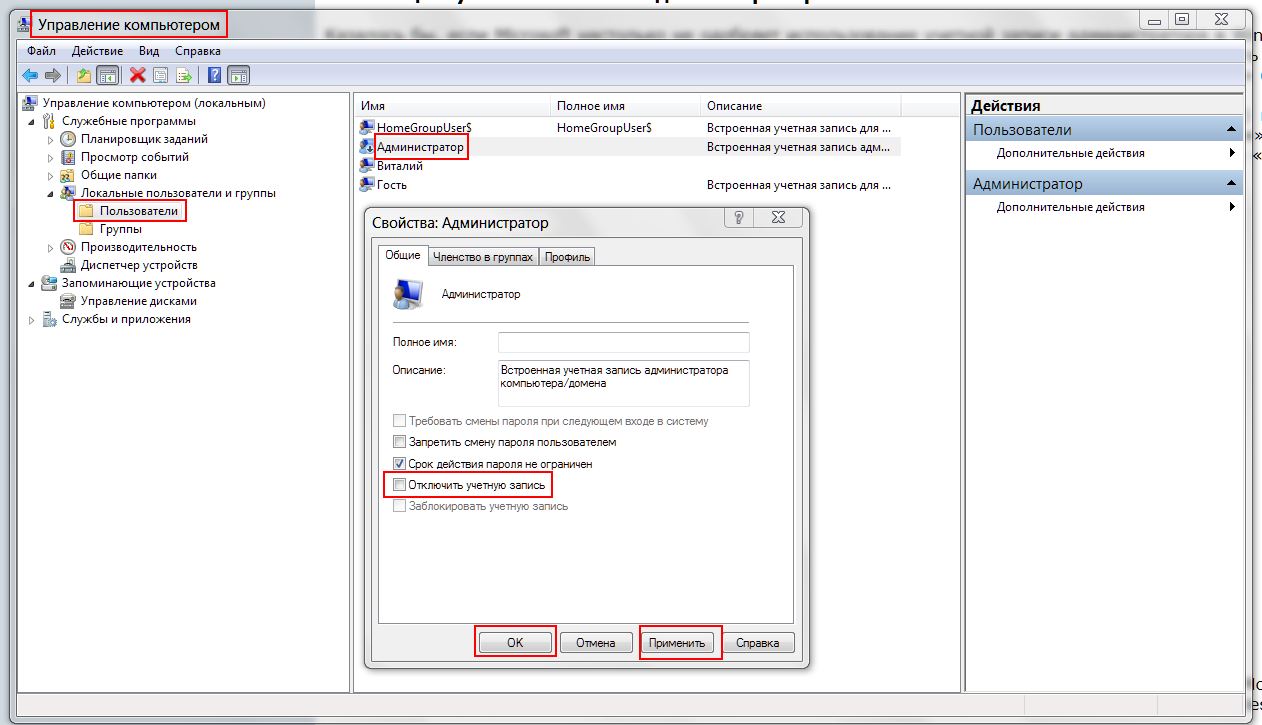Click the Общие папки icon
This screenshot has height=725, width=1262.
coord(68,175)
